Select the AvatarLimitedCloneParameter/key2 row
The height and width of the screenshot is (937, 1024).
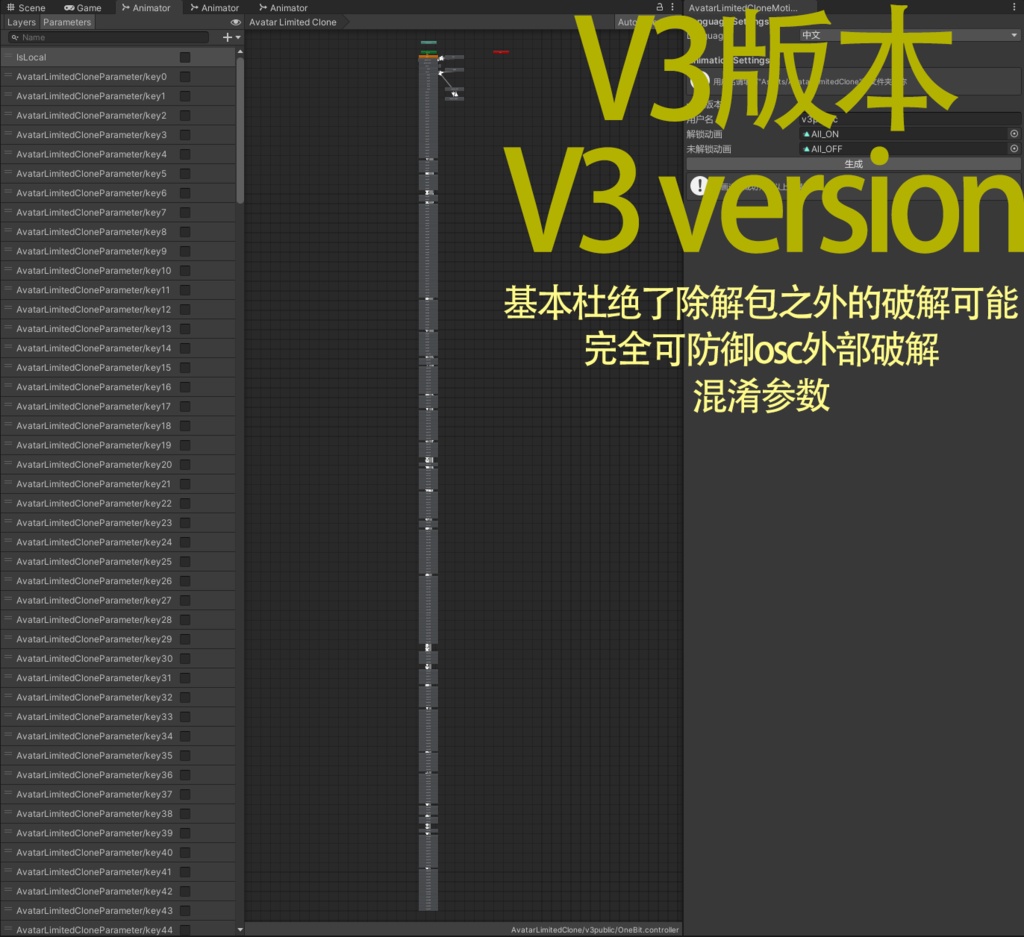(118, 116)
